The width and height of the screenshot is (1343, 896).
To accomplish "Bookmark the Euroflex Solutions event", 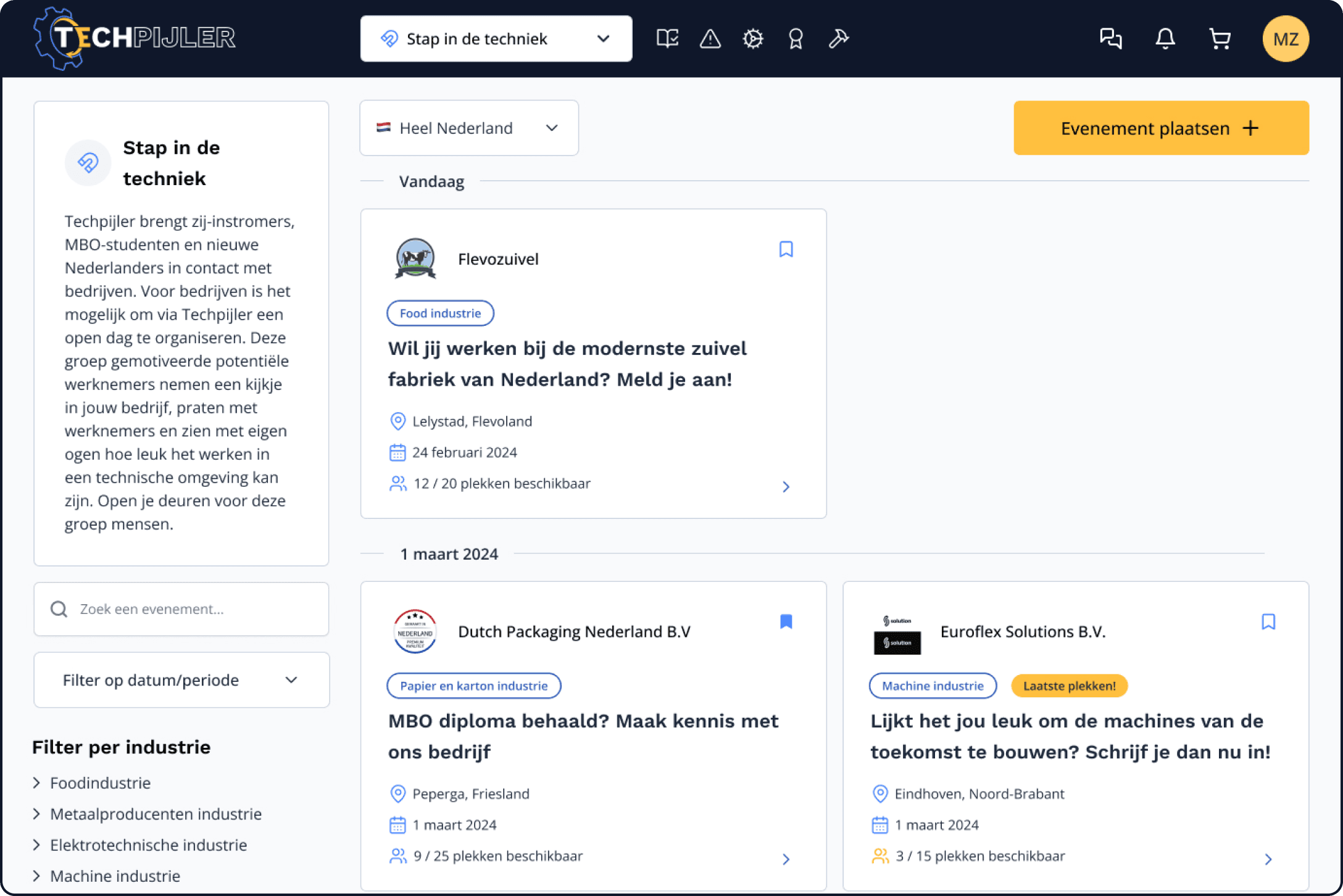I will (x=1268, y=621).
